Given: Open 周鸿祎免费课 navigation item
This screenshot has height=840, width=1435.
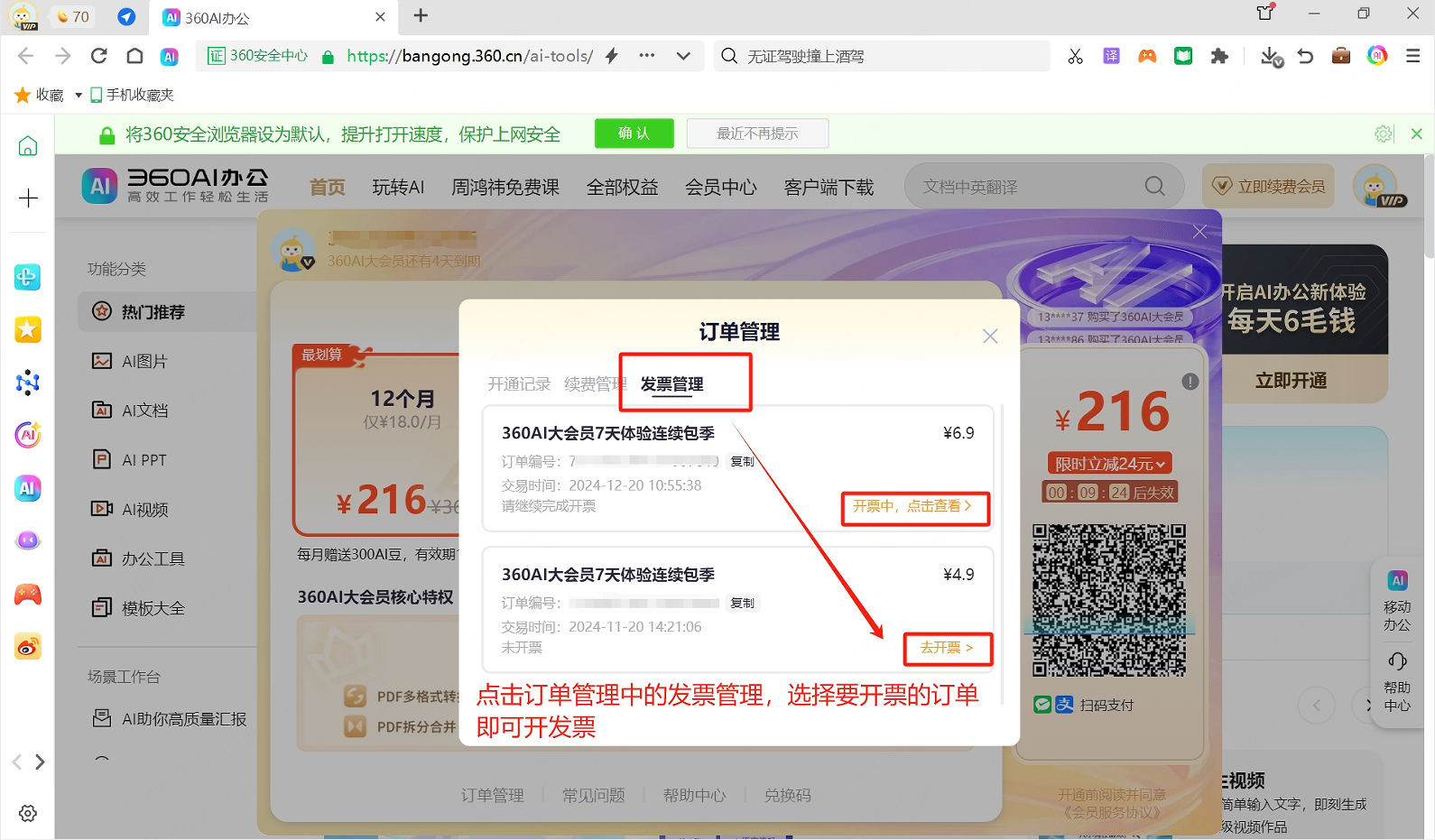Looking at the screenshot, I should tap(505, 187).
